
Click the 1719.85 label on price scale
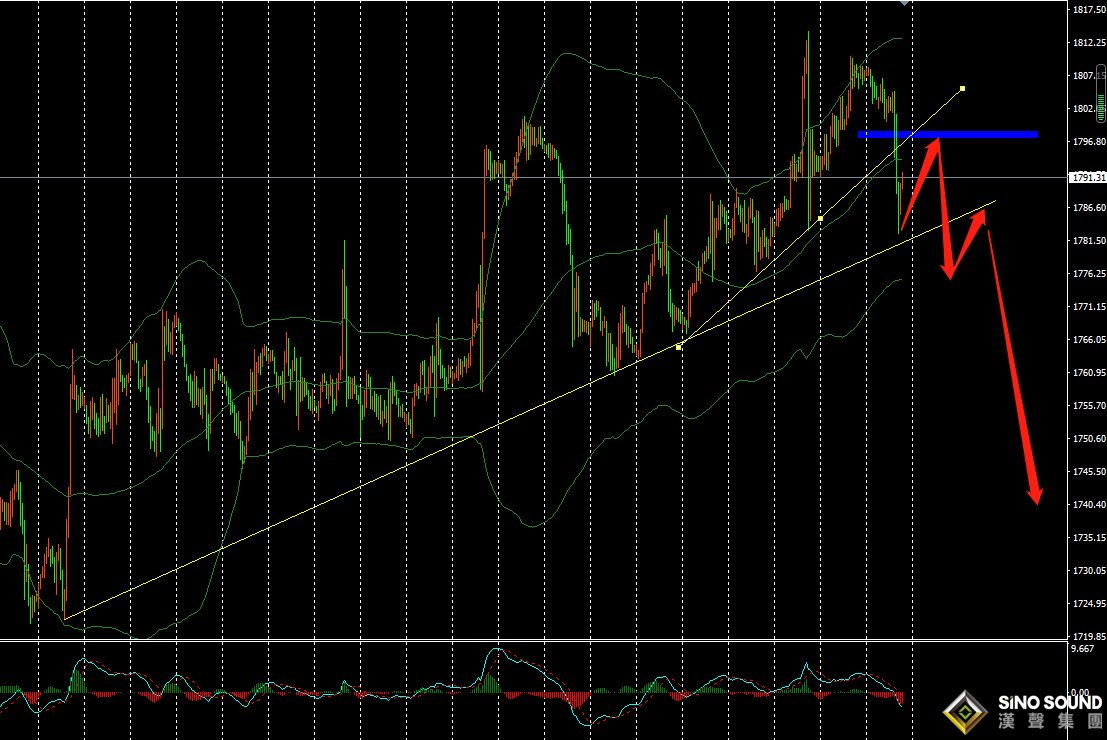(1087, 636)
